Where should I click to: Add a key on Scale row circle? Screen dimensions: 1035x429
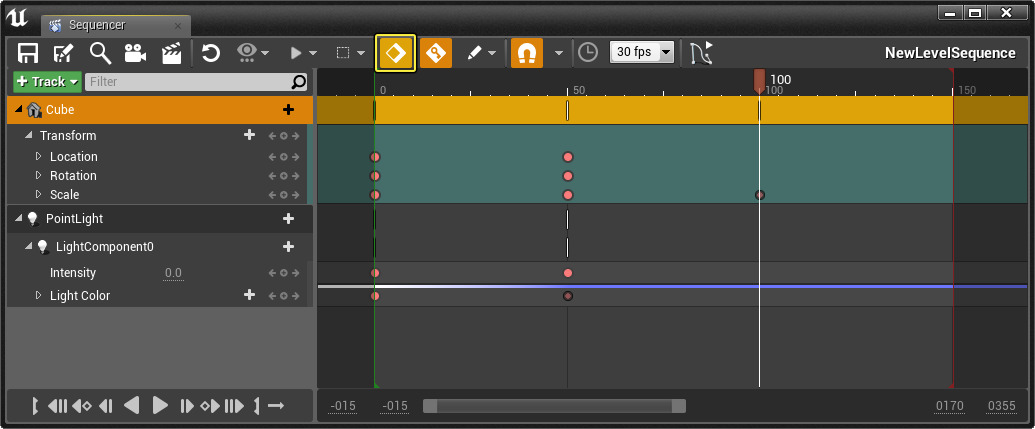point(284,195)
